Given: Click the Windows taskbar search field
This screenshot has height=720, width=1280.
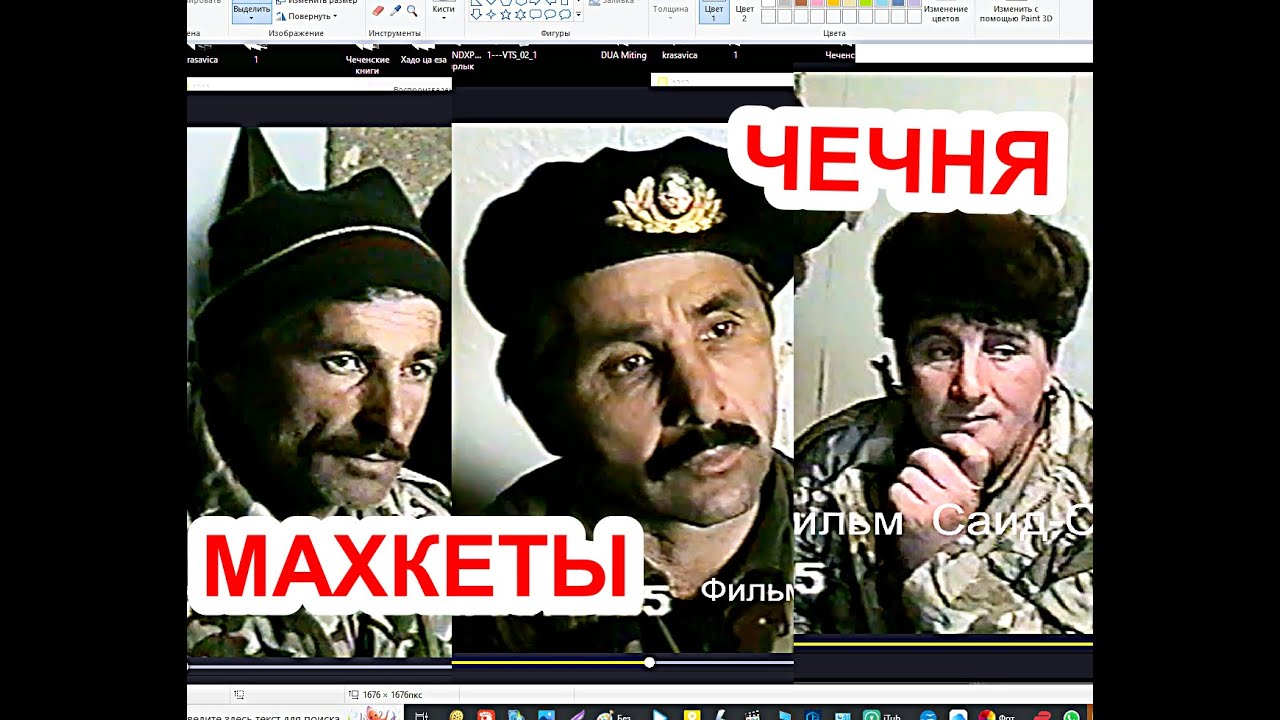Looking at the screenshot, I should 295,714.
